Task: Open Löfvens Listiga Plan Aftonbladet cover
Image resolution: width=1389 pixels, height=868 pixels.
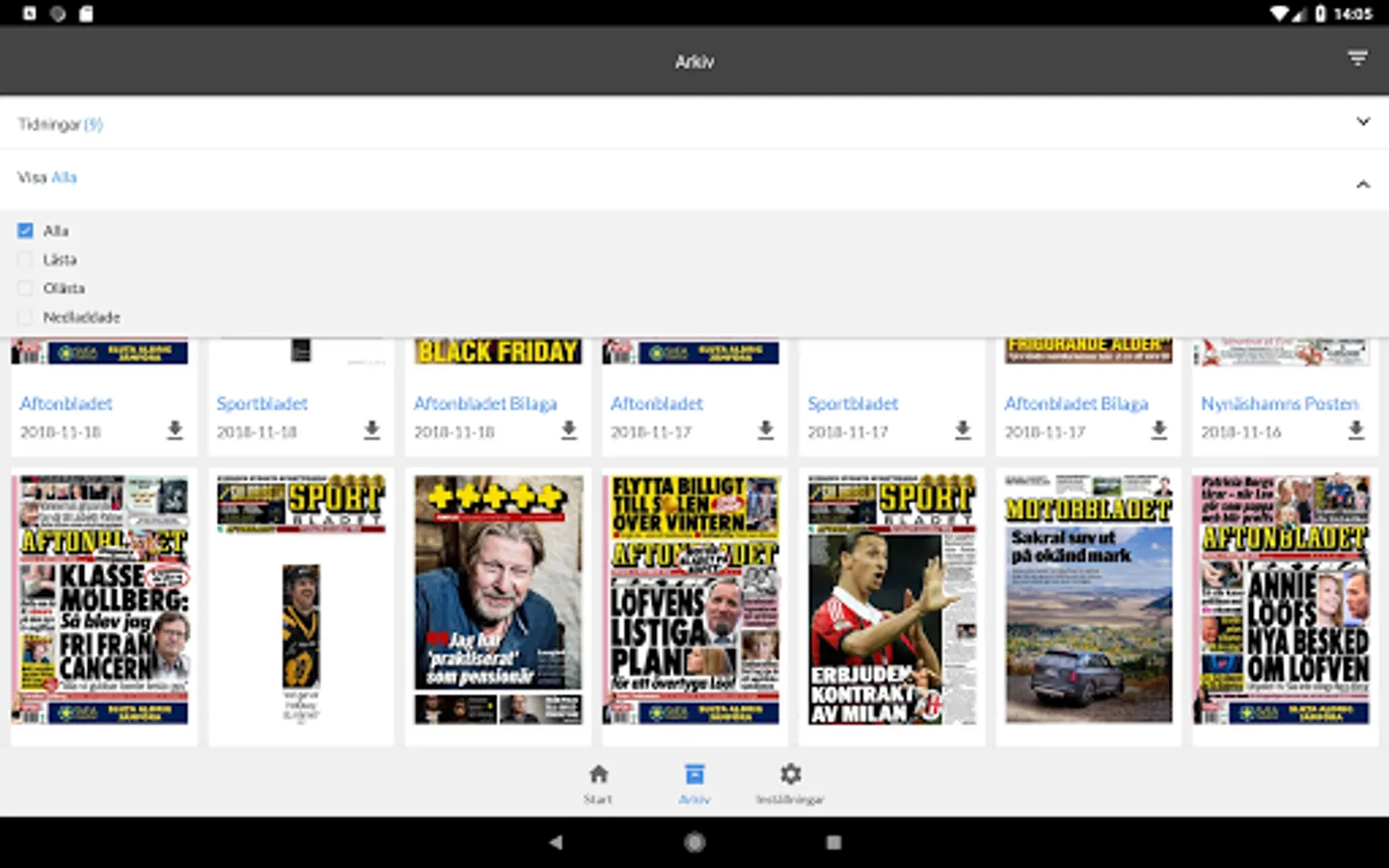Action: click(x=691, y=599)
